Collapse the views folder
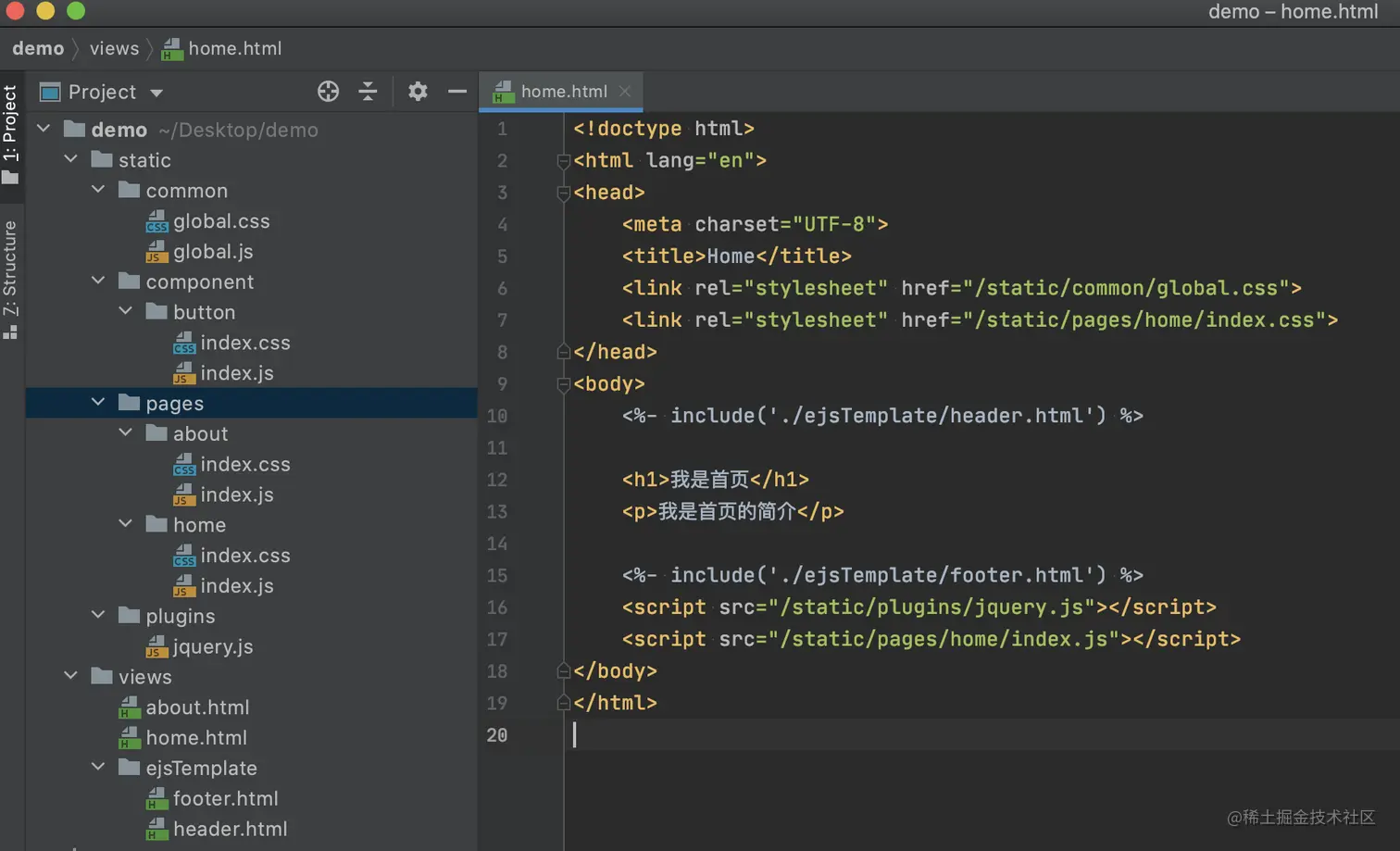This screenshot has height=851, width=1400. click(x=71, y=676)
